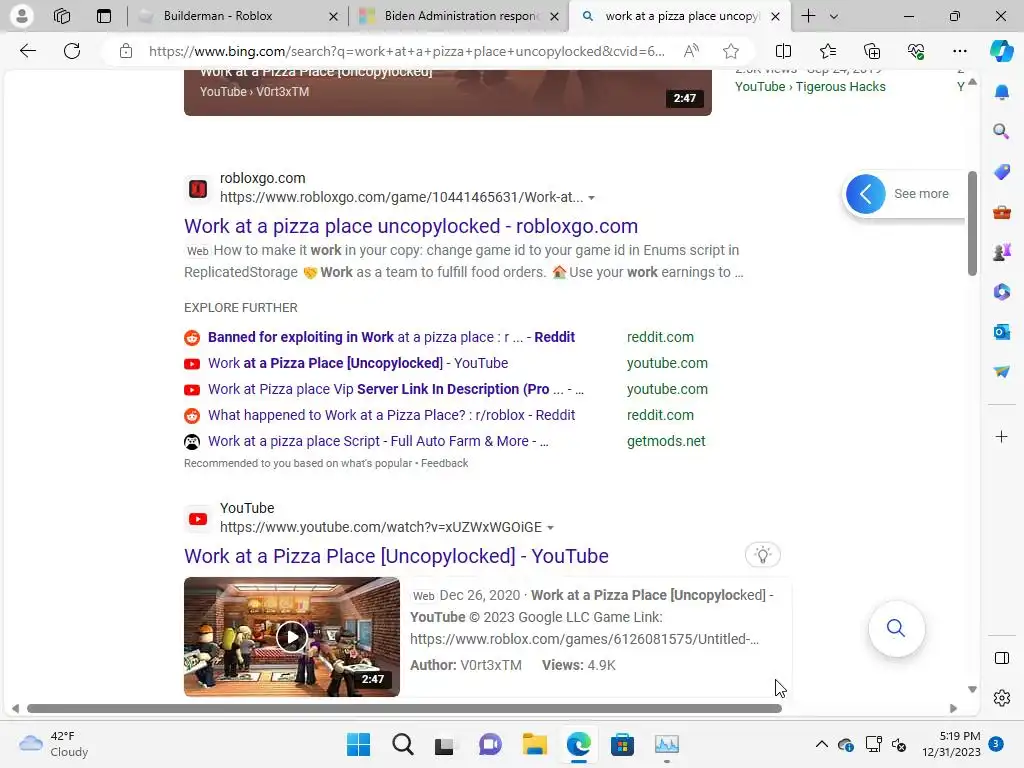Image resolution: width=1024 pixels, height=768 pixels.
Task: Open Work at a pizza place uncopylocked robloxgo link
Action: click(411, 226)
